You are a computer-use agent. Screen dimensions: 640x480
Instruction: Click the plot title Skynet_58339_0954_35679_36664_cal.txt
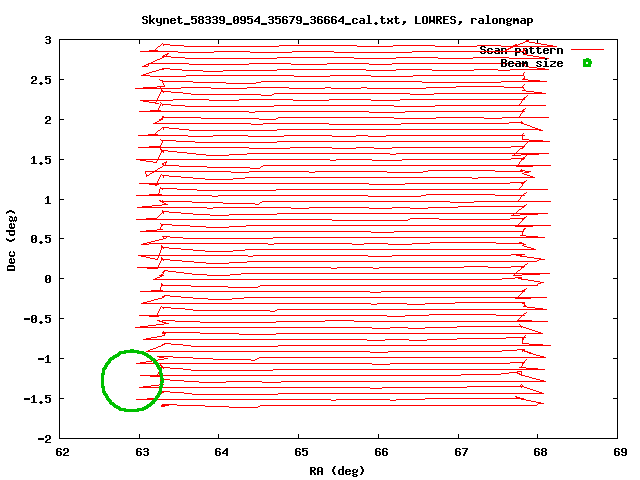(x=338, y=20)
